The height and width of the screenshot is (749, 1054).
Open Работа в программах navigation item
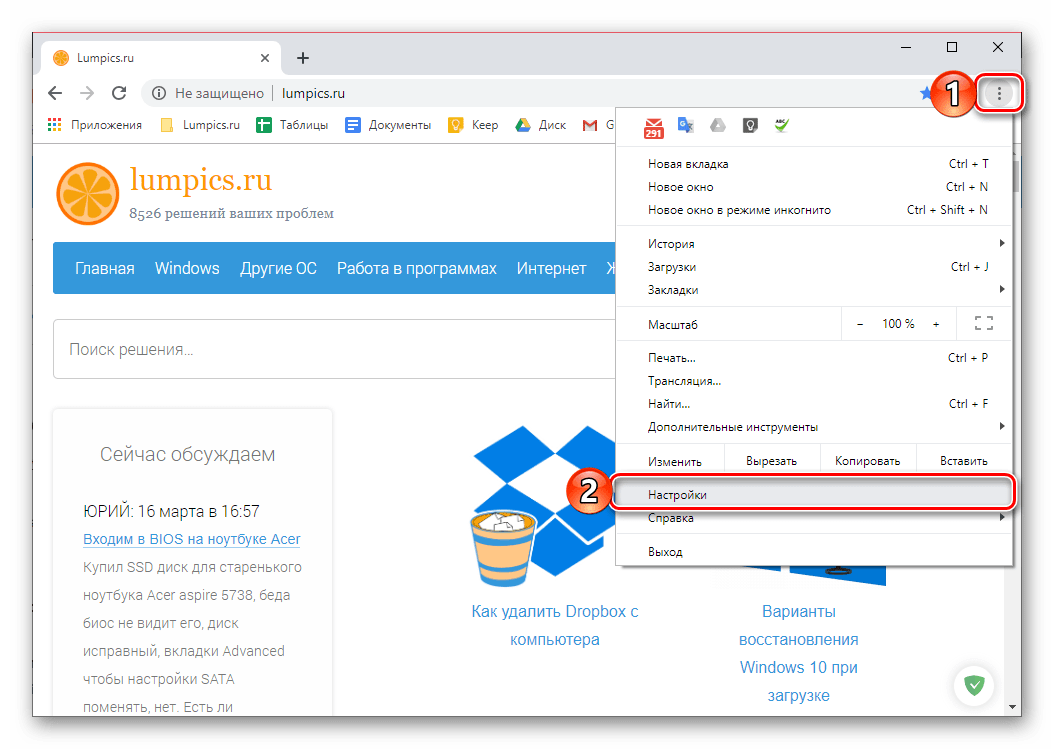[x=417, y=268]
